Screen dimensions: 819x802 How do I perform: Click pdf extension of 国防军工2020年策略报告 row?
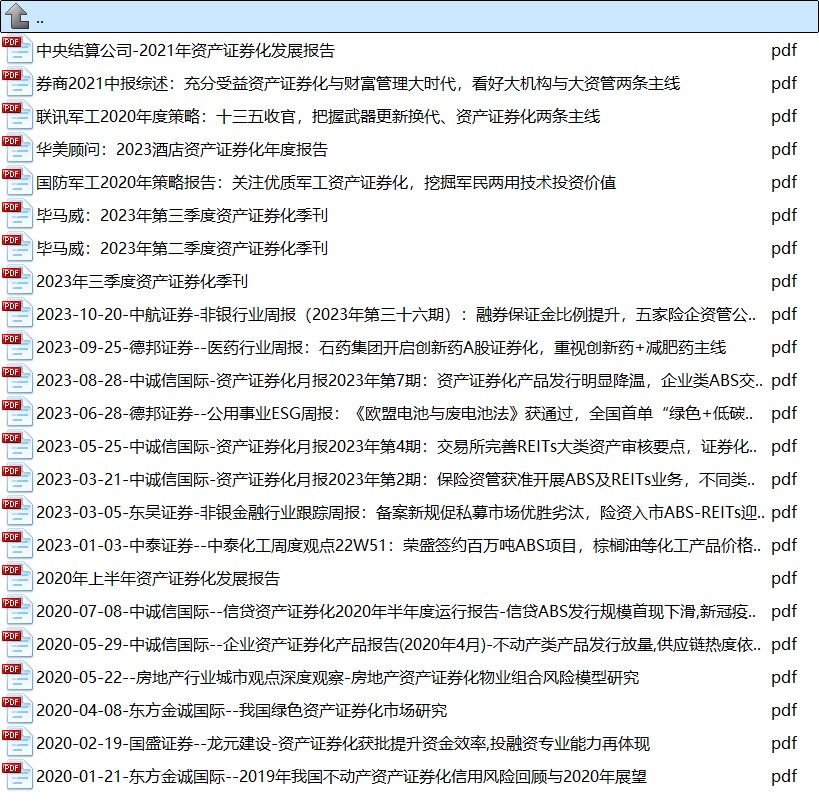click(784, 183)
